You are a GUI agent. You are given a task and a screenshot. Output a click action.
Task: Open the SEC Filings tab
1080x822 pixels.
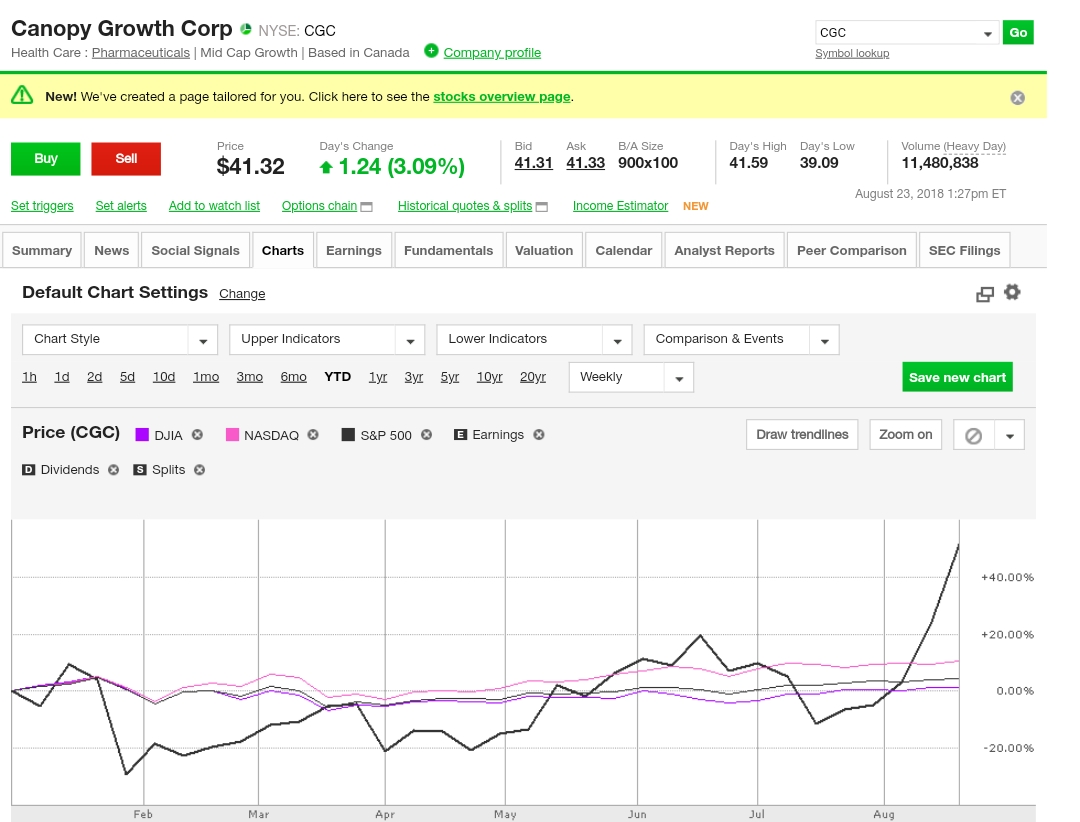click(x=964, y=250)
